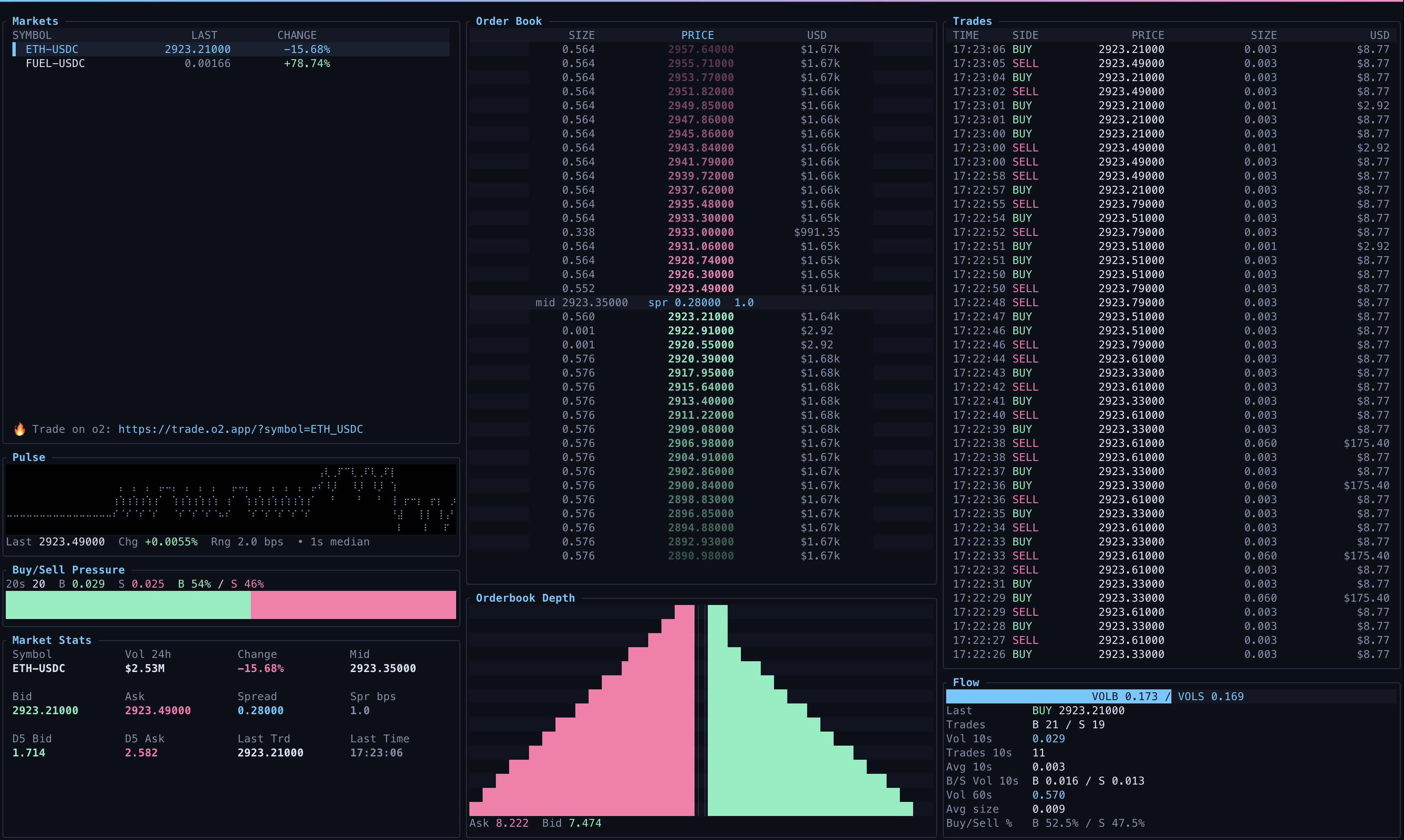Image resolution: width=1404 pixels, height=840 pixels.
Task: Click the S 46% value in Buy/Sell Pressure
Action: point(248,583)
